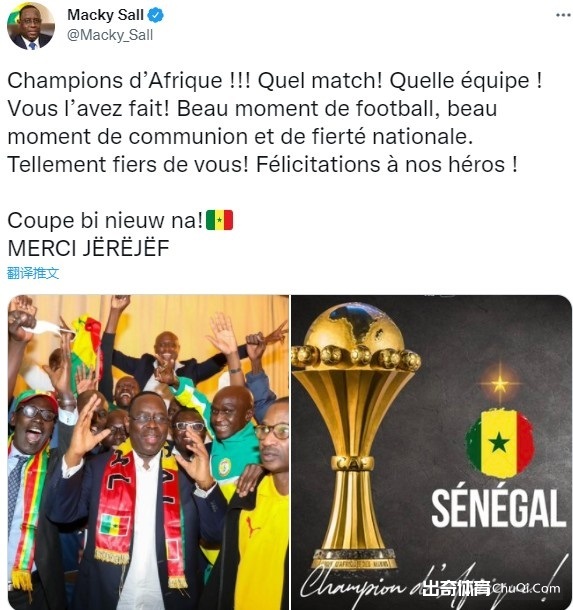The width and height of the screenshot is (573, 610).
Task: Click the Senegal flag emoji in tweet
Action: click(219, 220)
